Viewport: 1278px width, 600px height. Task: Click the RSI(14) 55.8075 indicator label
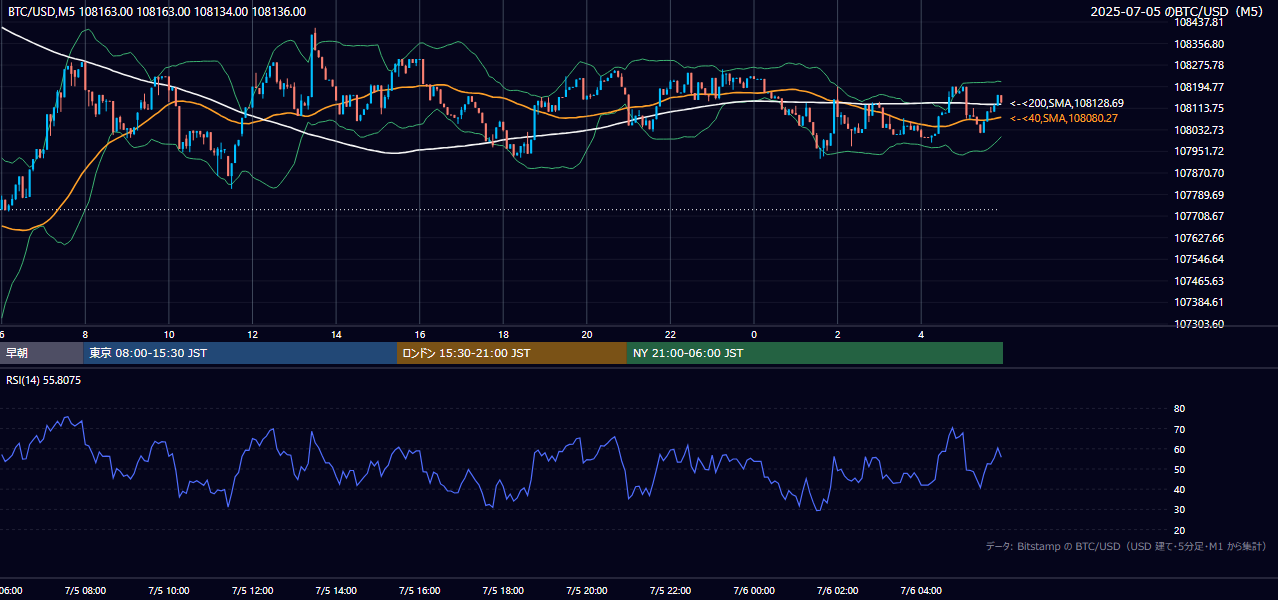coord(45,380)
